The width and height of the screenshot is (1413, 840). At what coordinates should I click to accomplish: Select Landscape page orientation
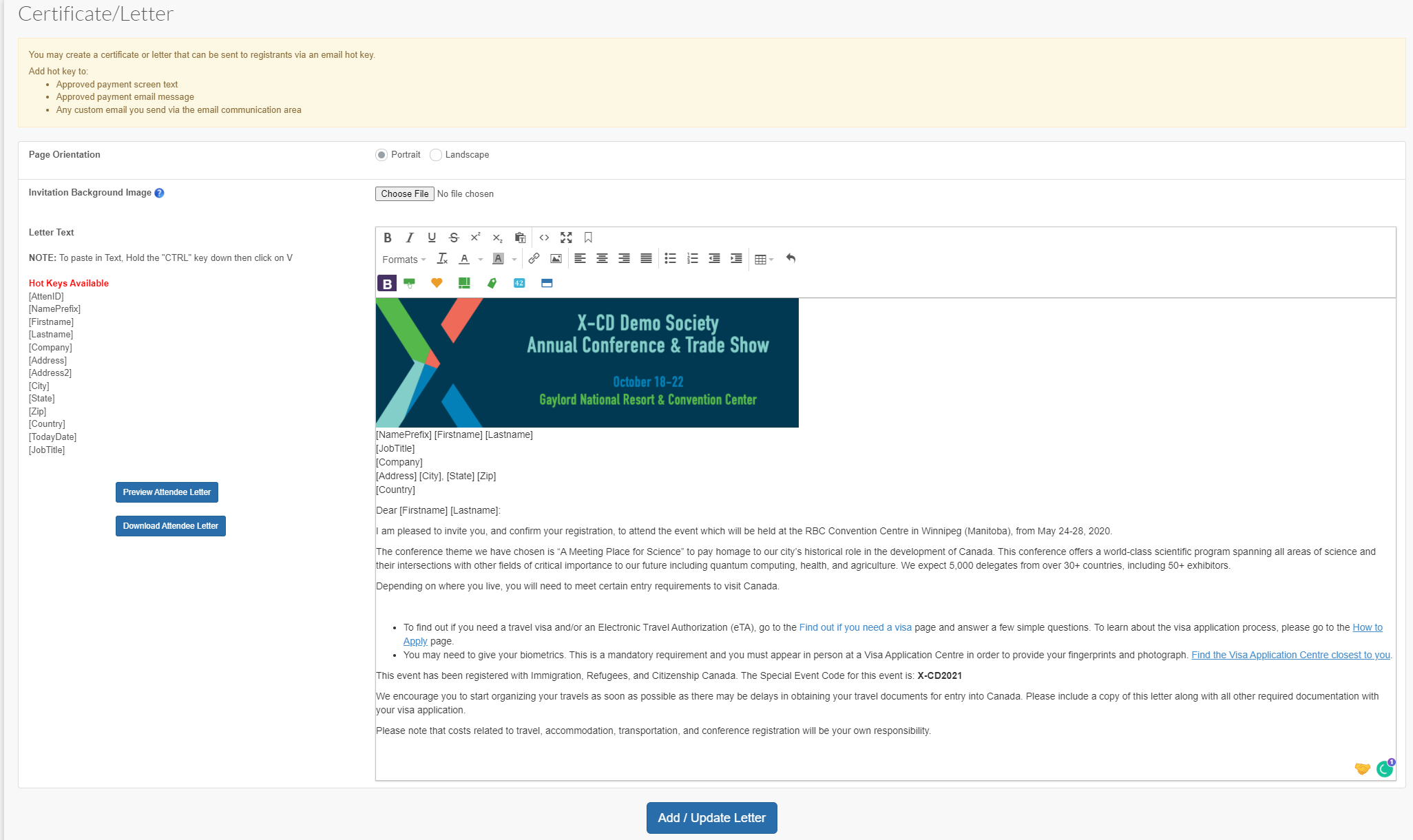pyautogui.click(x=436, y=155)
